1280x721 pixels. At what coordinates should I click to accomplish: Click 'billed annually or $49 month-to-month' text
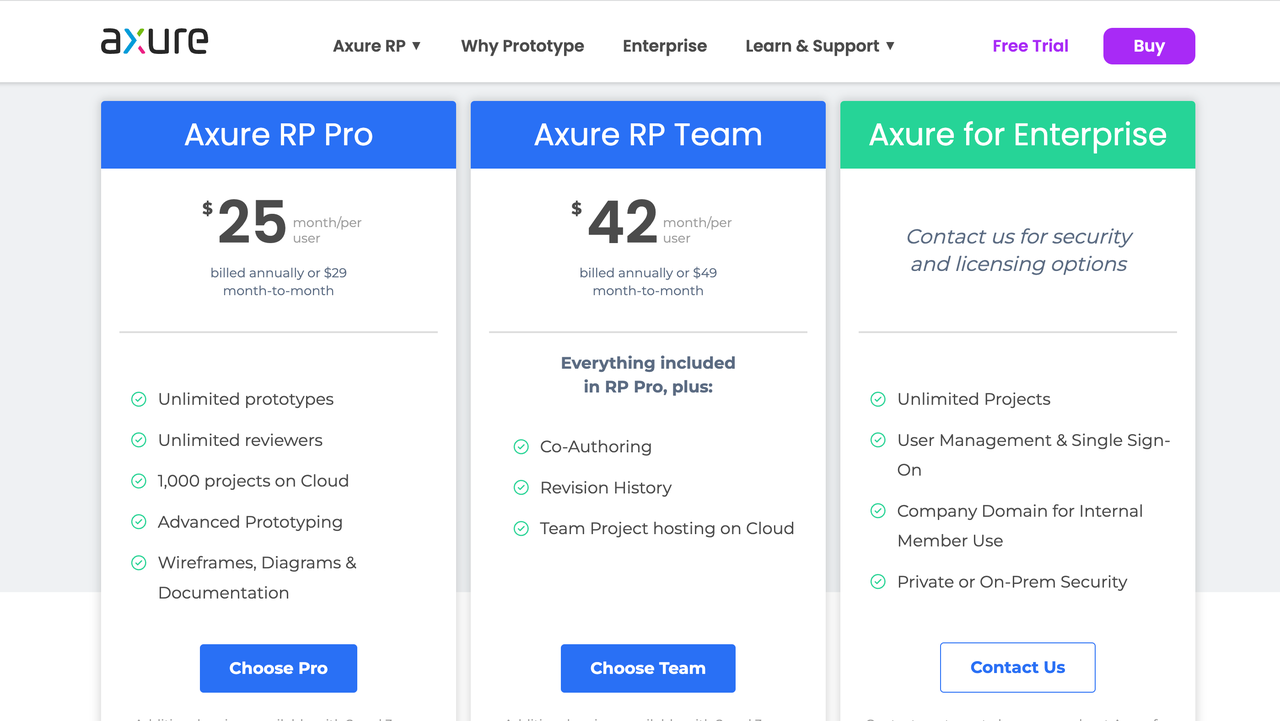648,282
